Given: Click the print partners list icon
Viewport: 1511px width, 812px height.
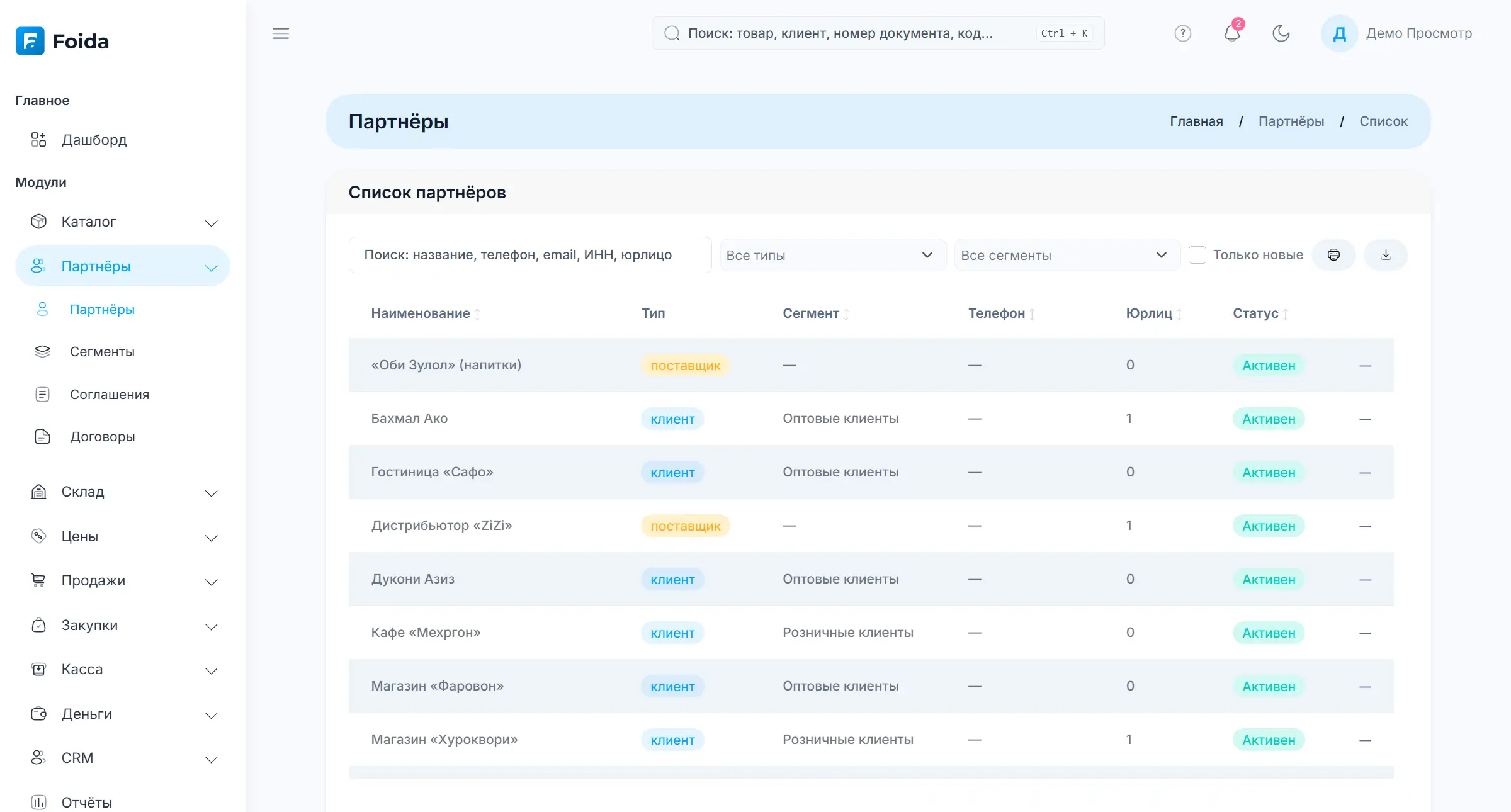Looking at the screenshot, I should click(1333, 255).
